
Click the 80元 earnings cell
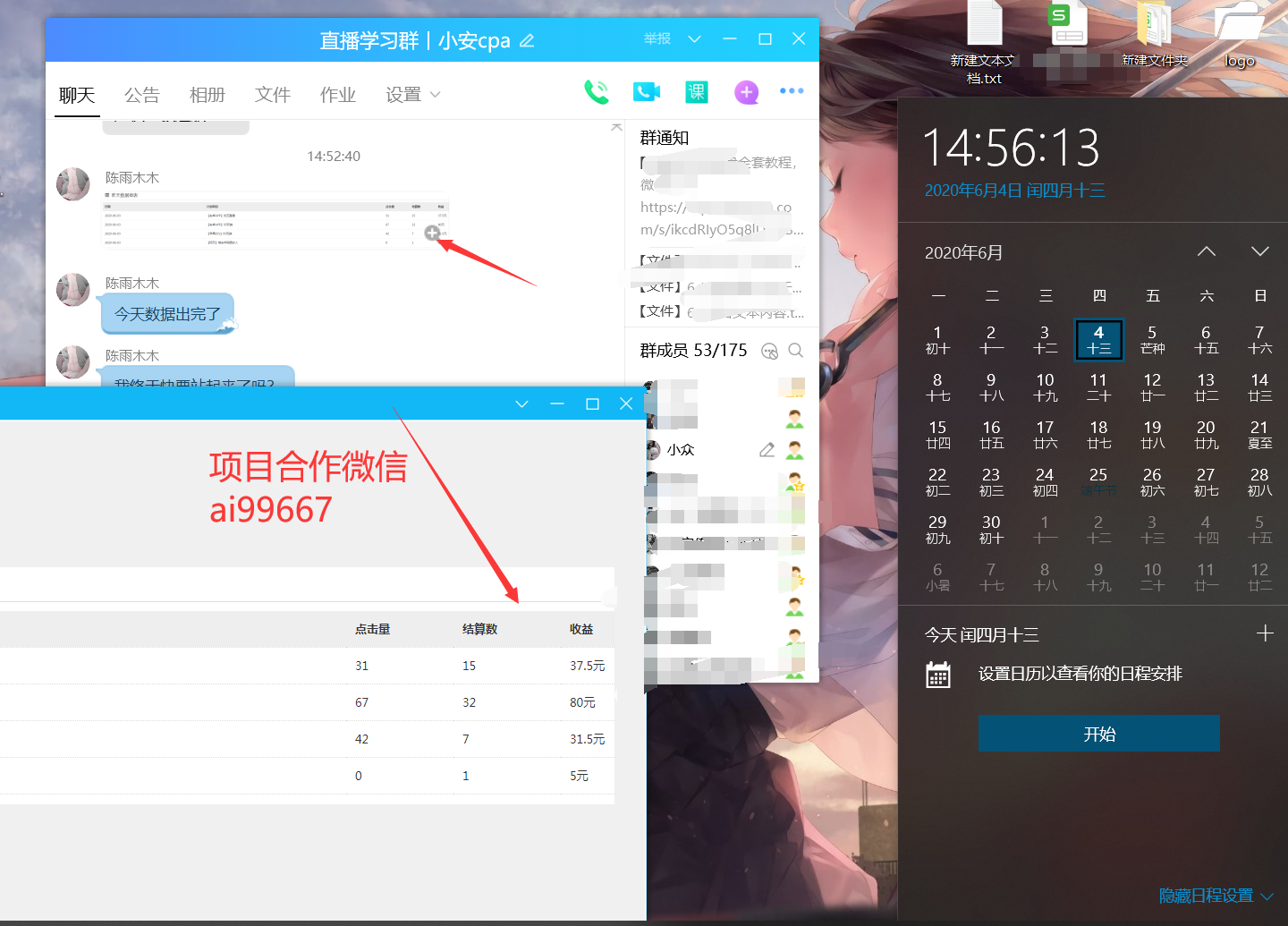[582, 702]
